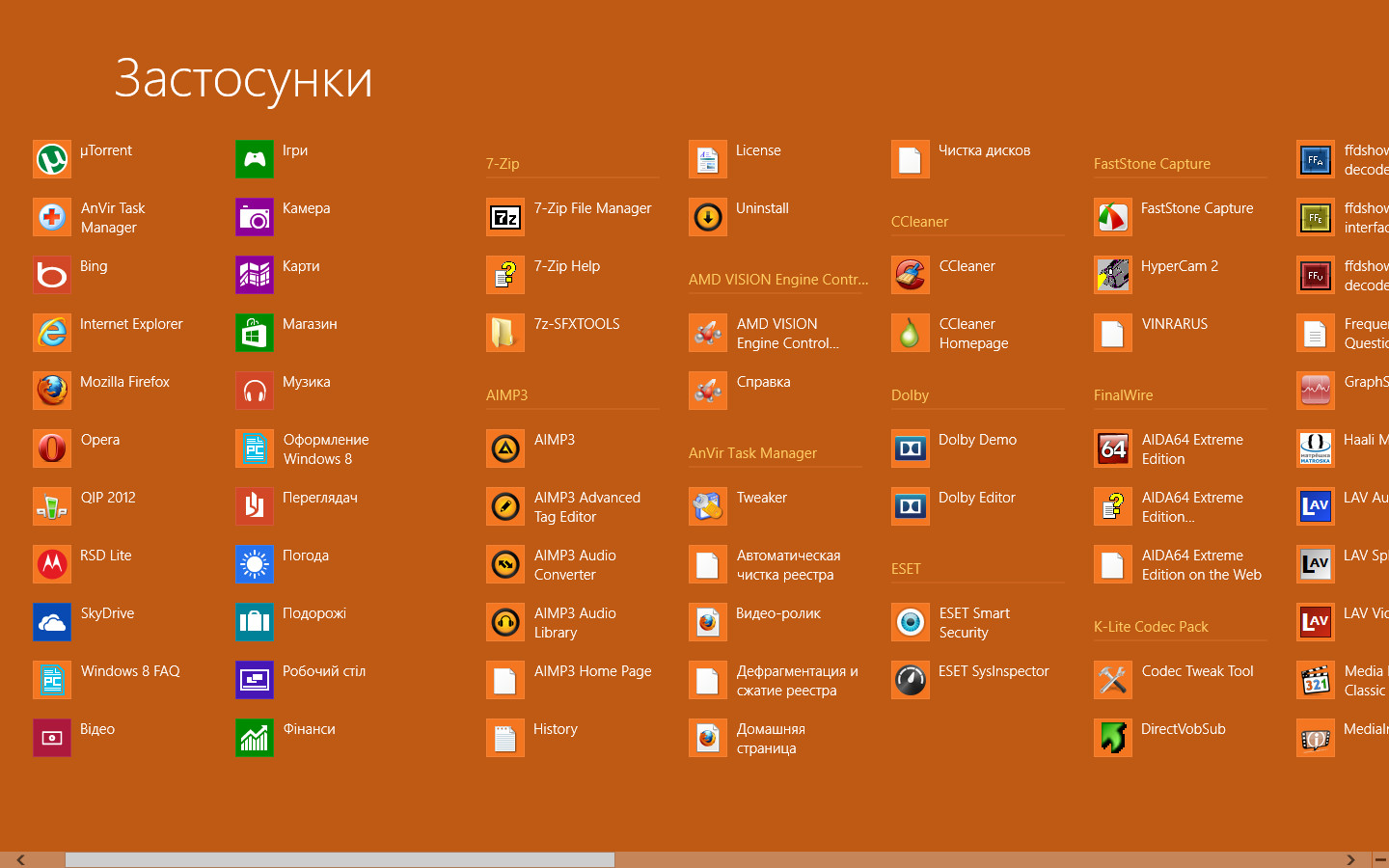Open the GraphStudio waveform icon
The image size is (1389, 868).
(x=1316, y=391)
